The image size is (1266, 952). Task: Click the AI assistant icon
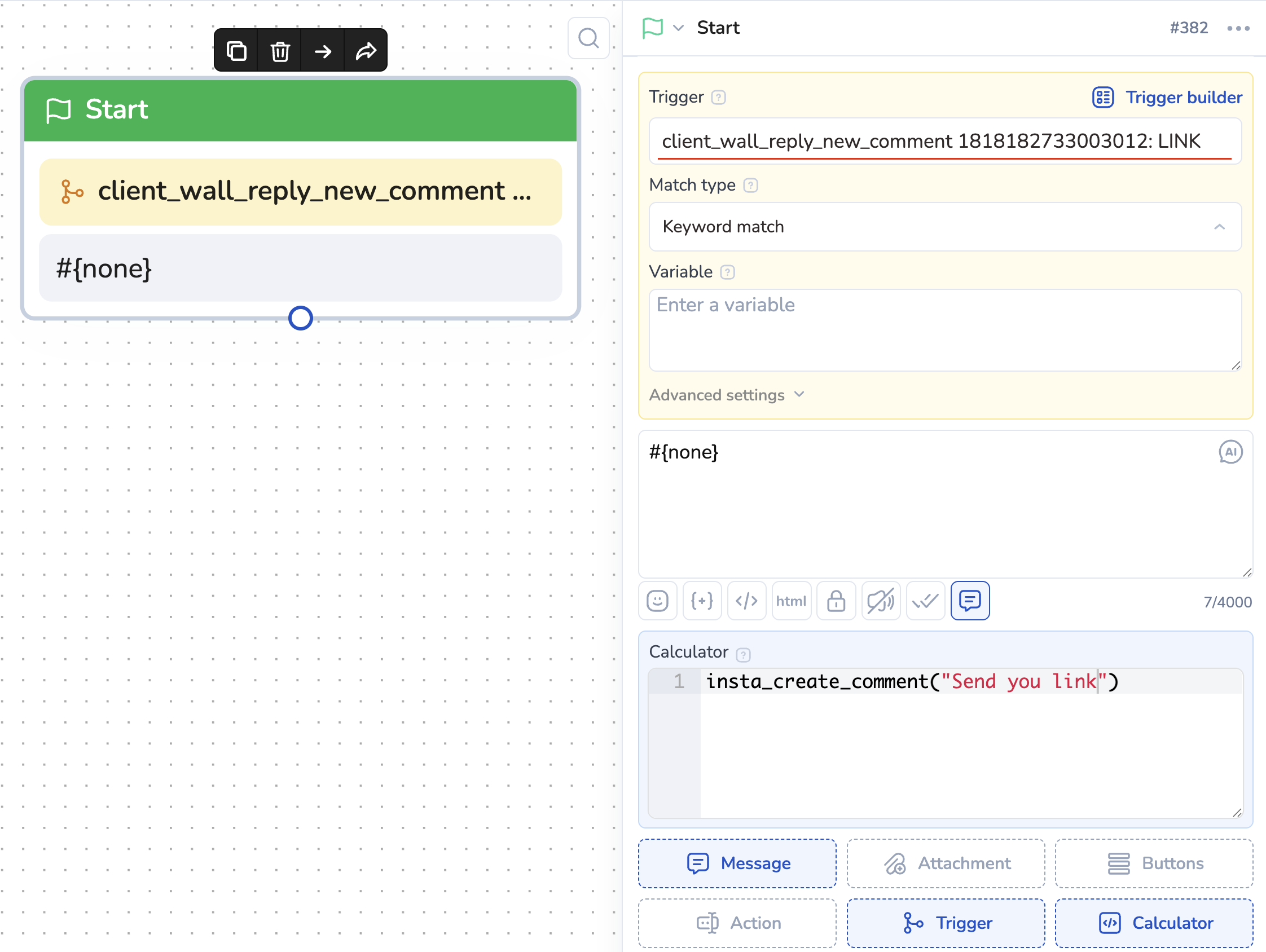pyautogui.click(x=1230, y=452)
